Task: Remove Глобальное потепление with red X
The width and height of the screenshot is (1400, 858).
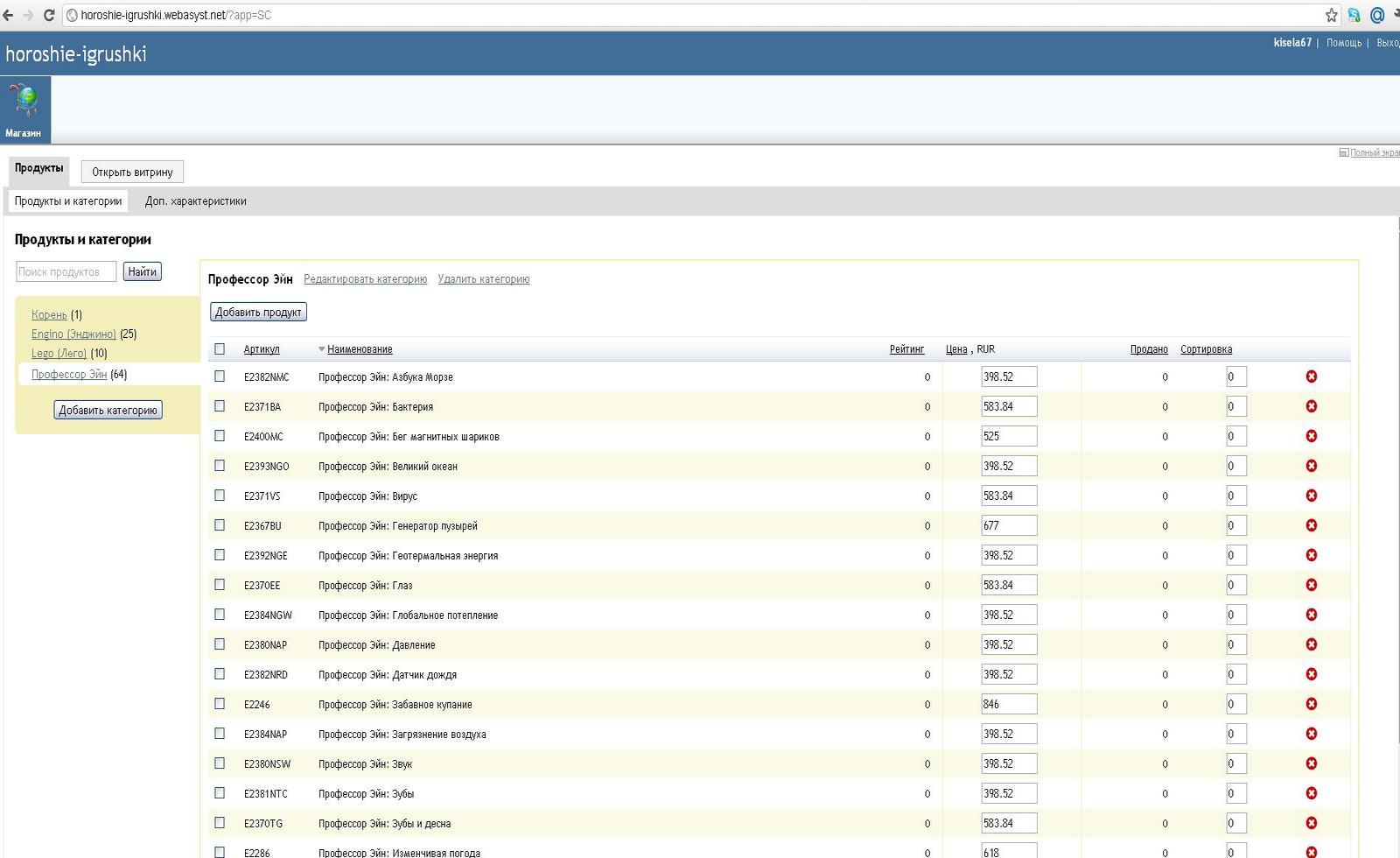Action: [1311, 615]
